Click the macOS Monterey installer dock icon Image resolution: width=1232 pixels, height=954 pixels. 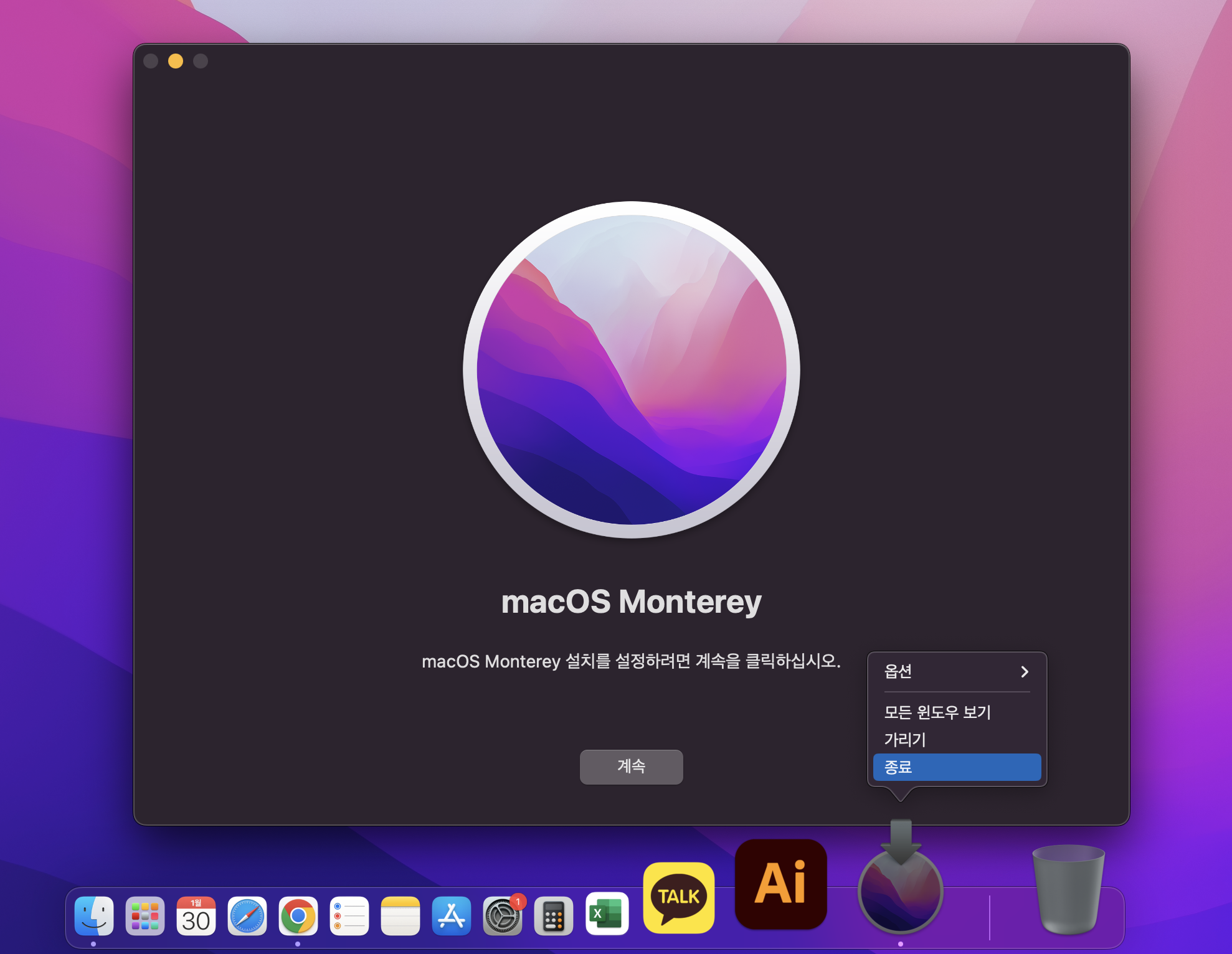(x=901, y=891)
